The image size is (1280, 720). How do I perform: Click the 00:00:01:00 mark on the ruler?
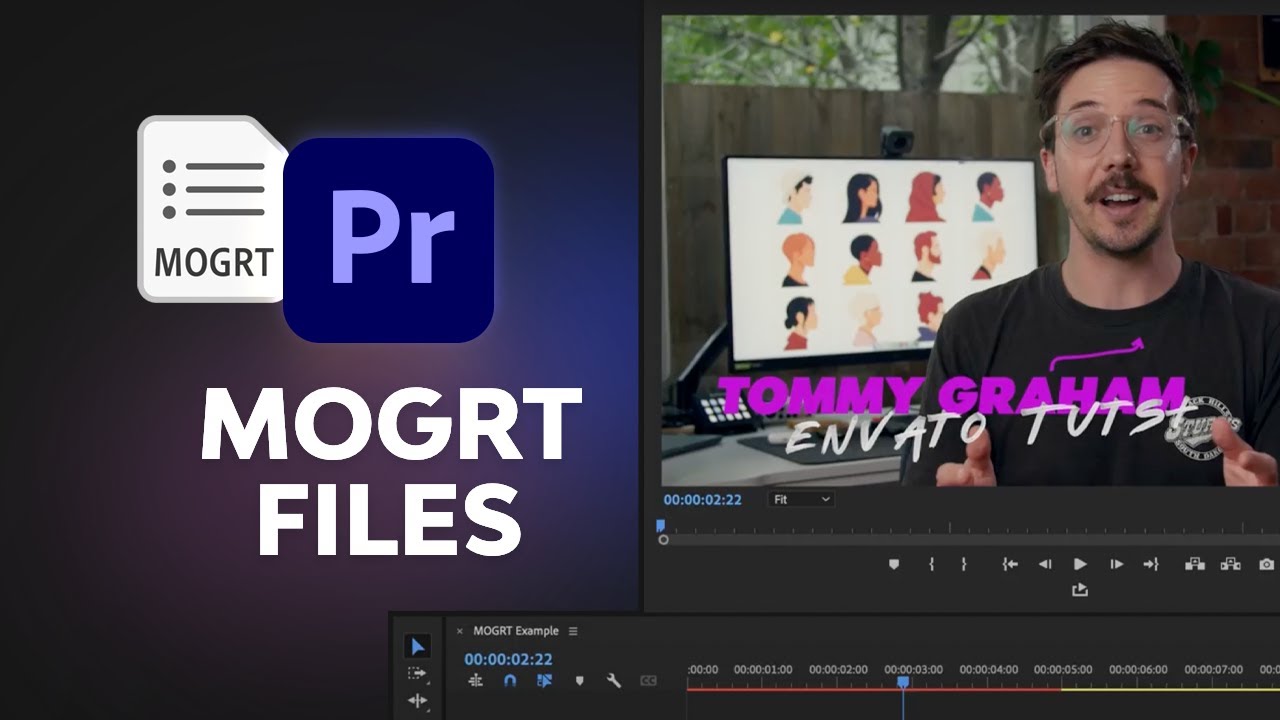click(763, 669)
